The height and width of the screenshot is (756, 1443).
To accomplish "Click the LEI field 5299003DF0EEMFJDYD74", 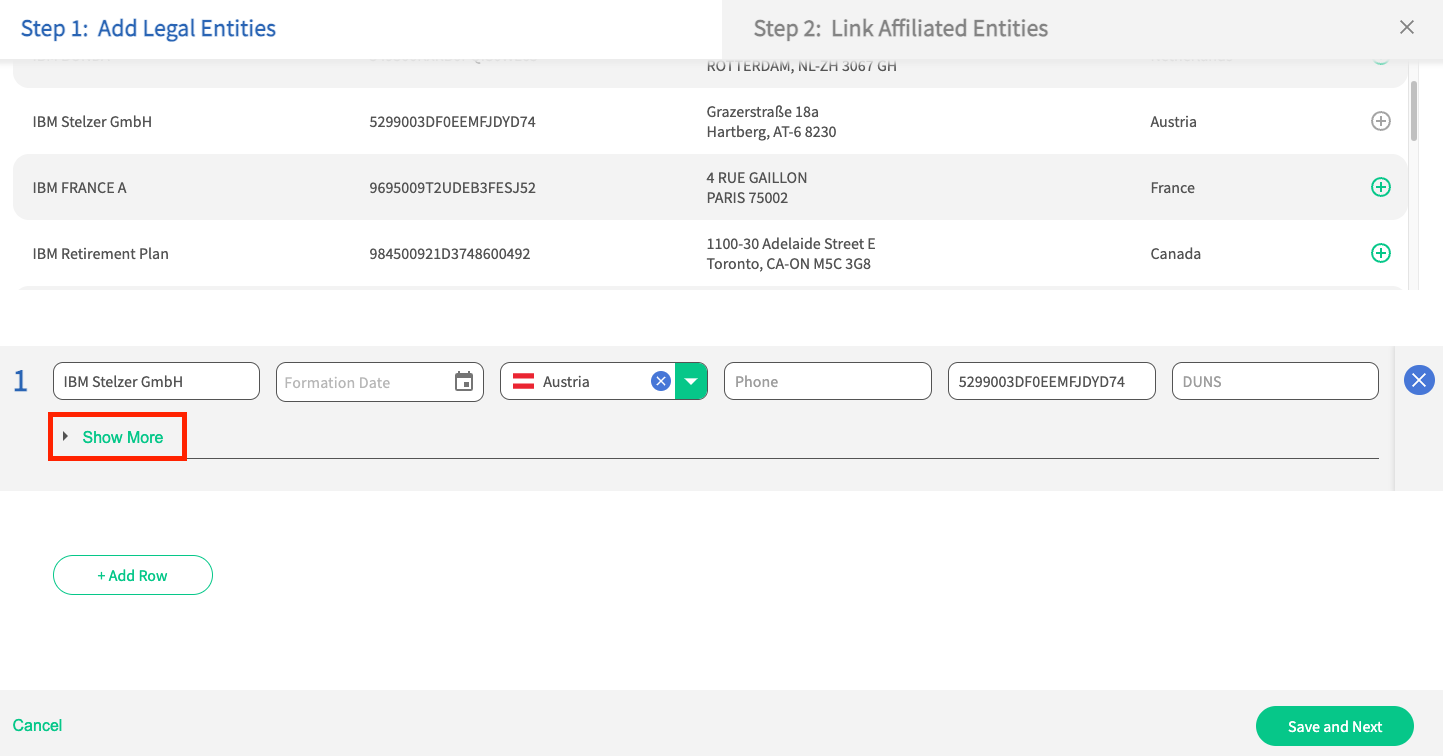I will click(1052, 381).
